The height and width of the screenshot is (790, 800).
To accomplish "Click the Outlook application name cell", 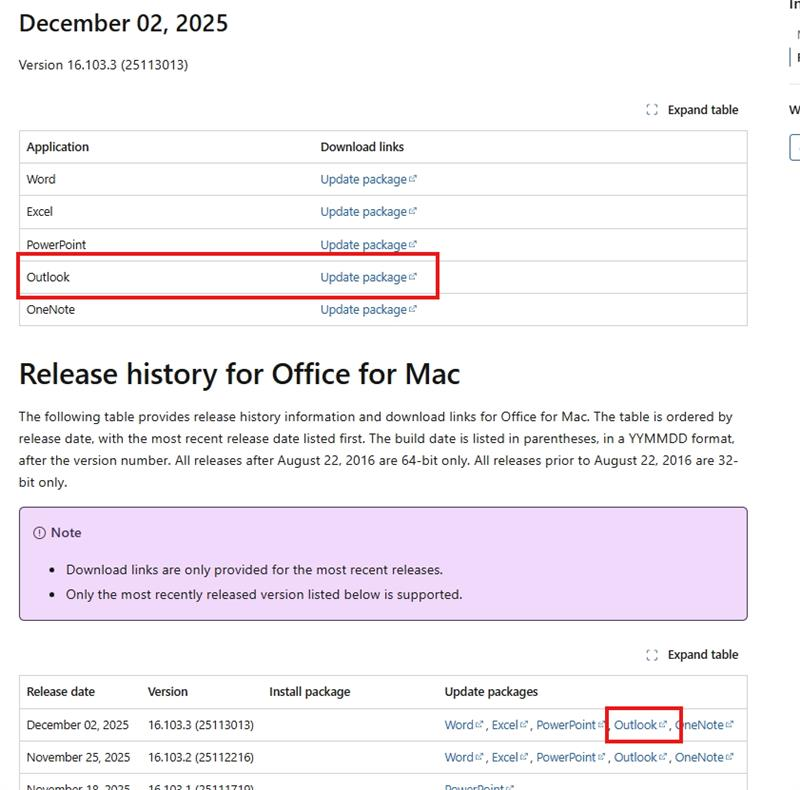I will tap(48, 277).
